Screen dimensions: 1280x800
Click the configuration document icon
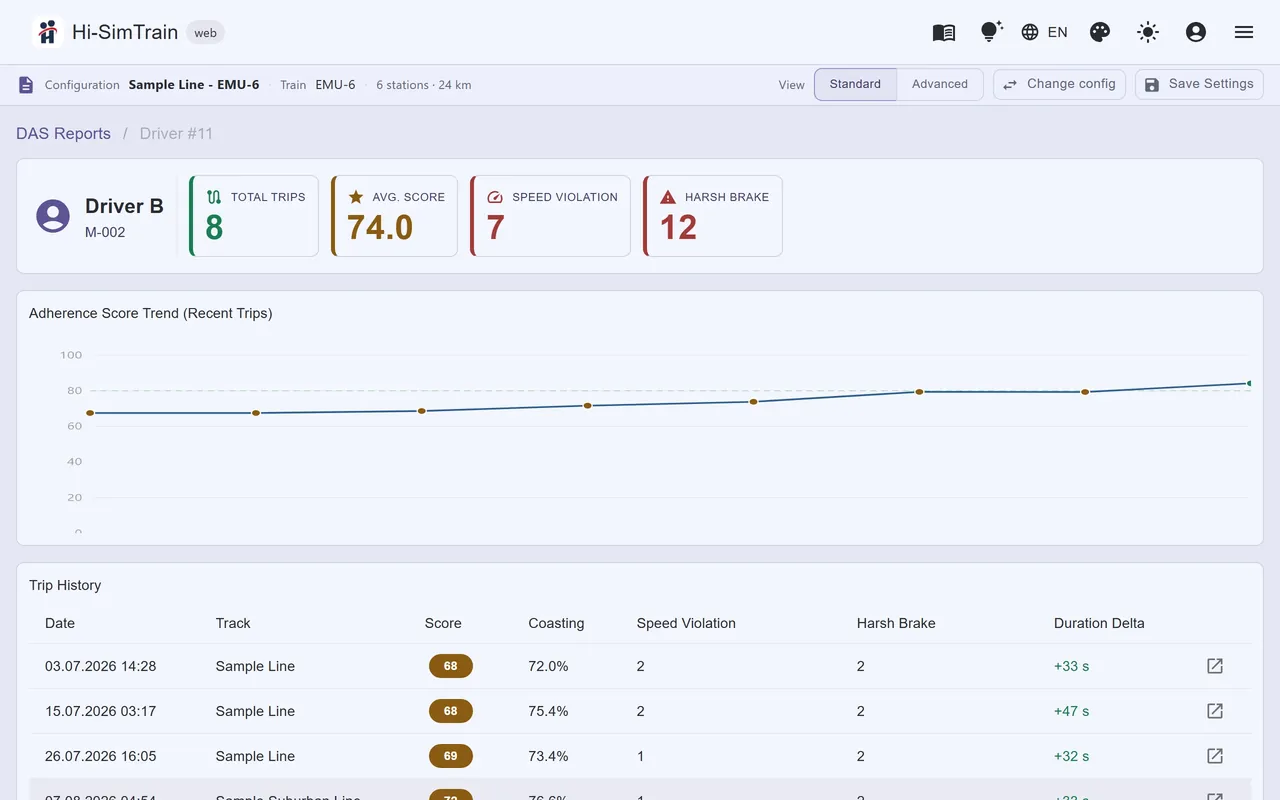[26, 85]
